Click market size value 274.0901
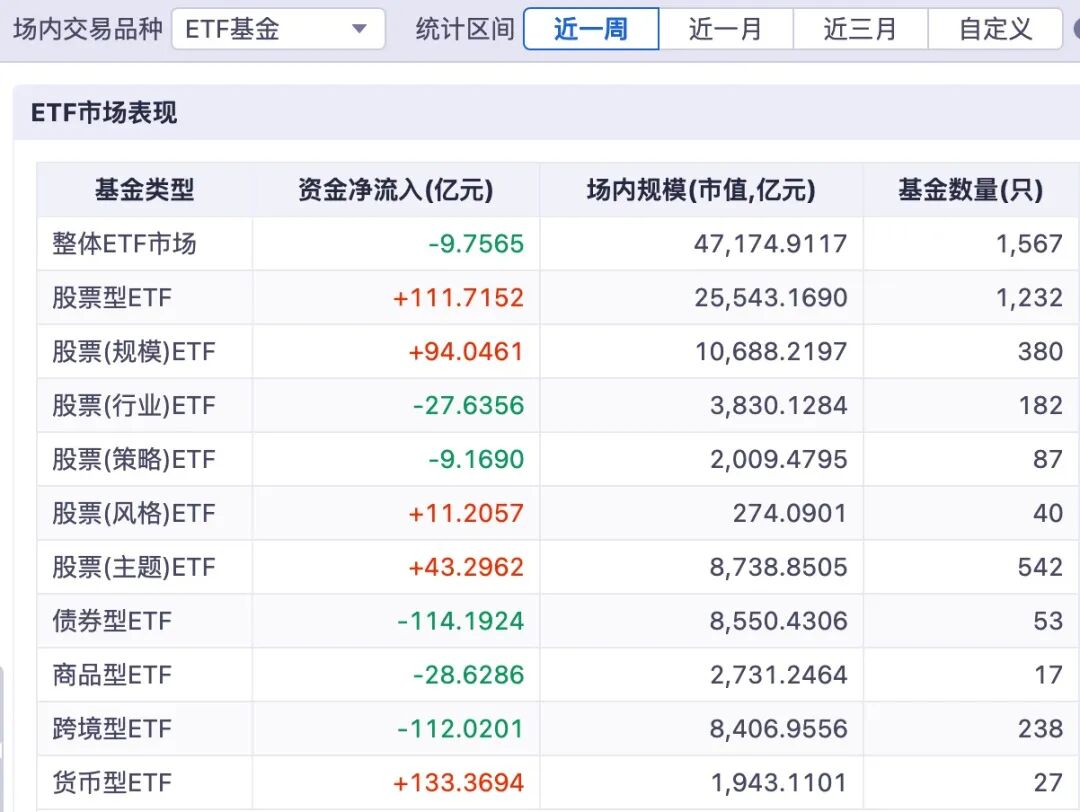The width and height of the screenshot is (1080, 812). click(x=790, y=513)
